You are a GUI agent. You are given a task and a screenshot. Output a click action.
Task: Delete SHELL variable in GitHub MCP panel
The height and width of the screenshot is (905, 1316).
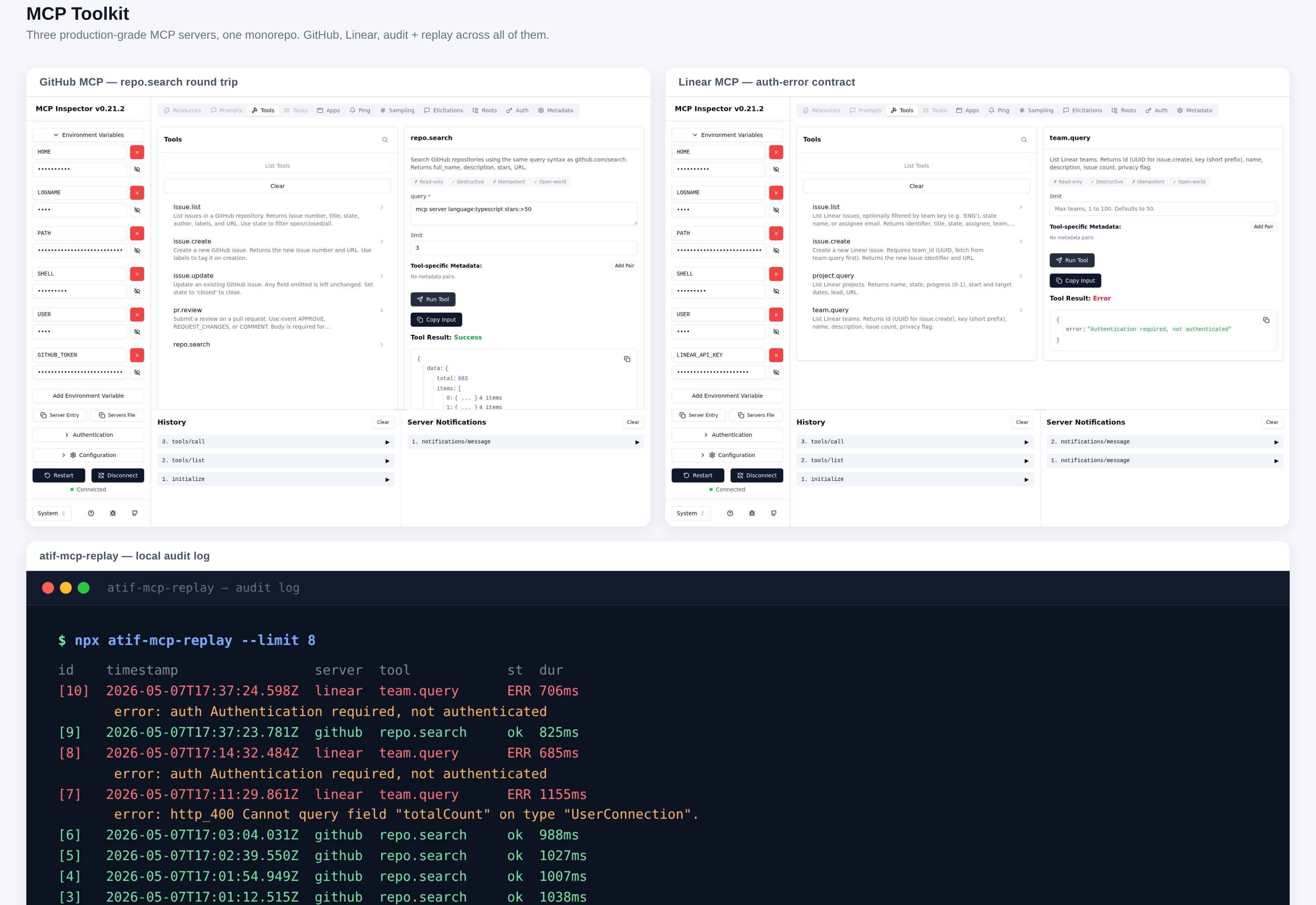click(137, 274)
